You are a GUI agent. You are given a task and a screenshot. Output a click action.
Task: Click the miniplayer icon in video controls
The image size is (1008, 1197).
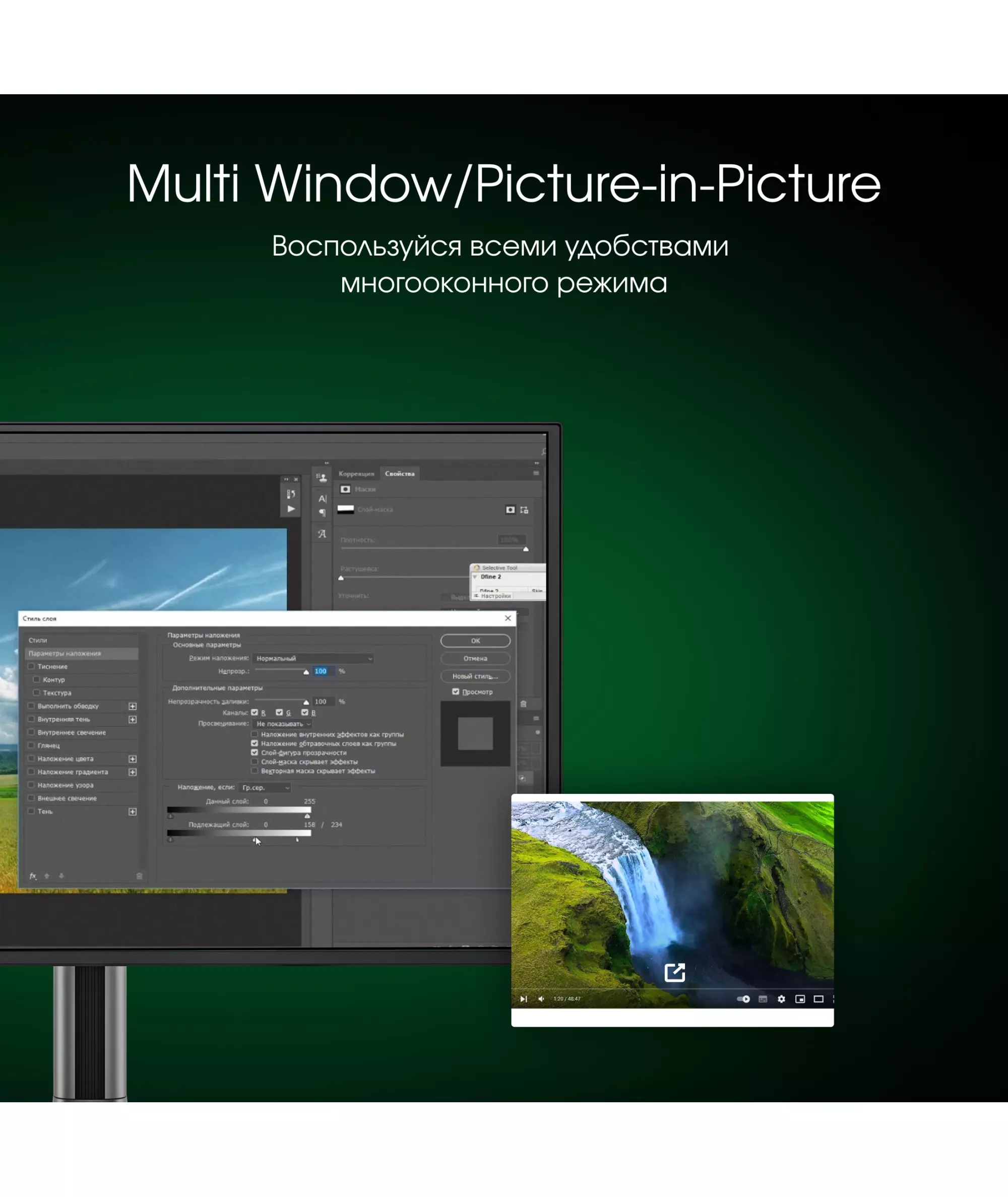coord(800,999)
